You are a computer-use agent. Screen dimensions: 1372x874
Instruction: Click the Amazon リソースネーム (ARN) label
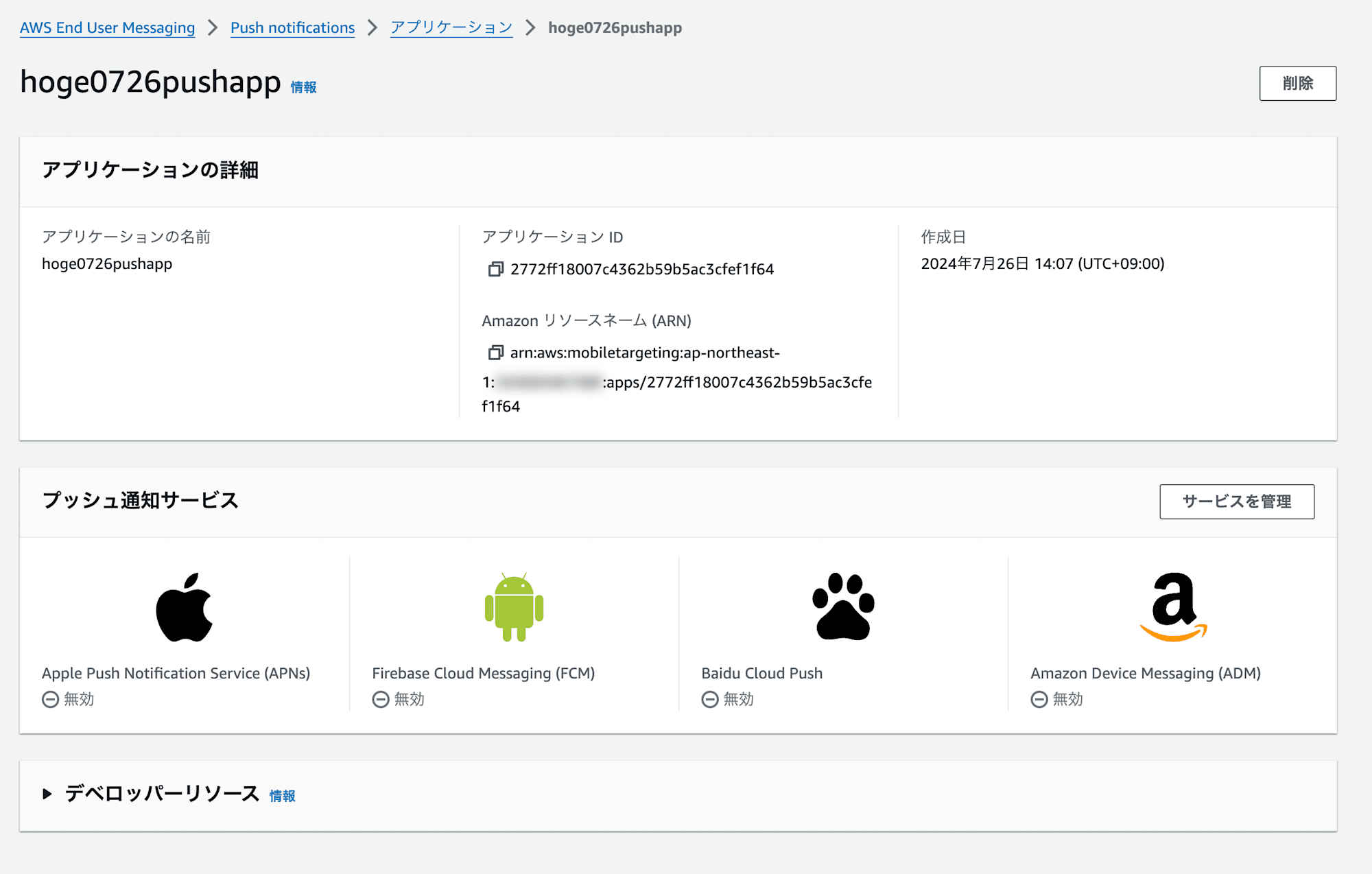pos(587,320)
